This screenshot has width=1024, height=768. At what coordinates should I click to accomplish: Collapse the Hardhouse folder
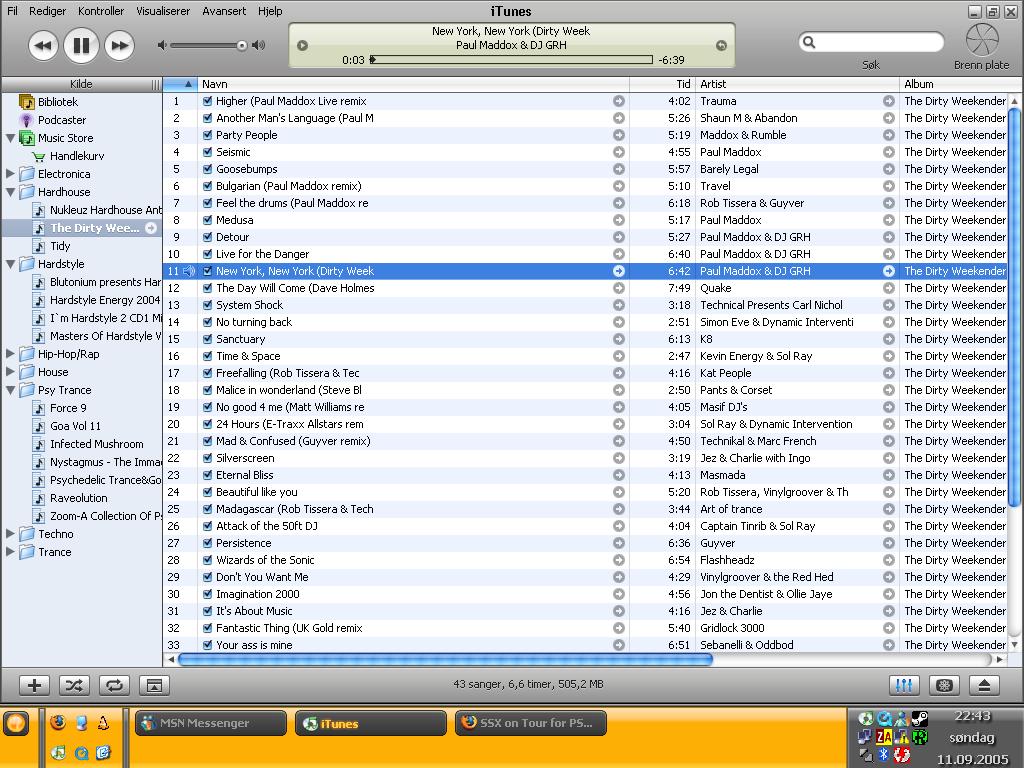[x=10, y=192]
